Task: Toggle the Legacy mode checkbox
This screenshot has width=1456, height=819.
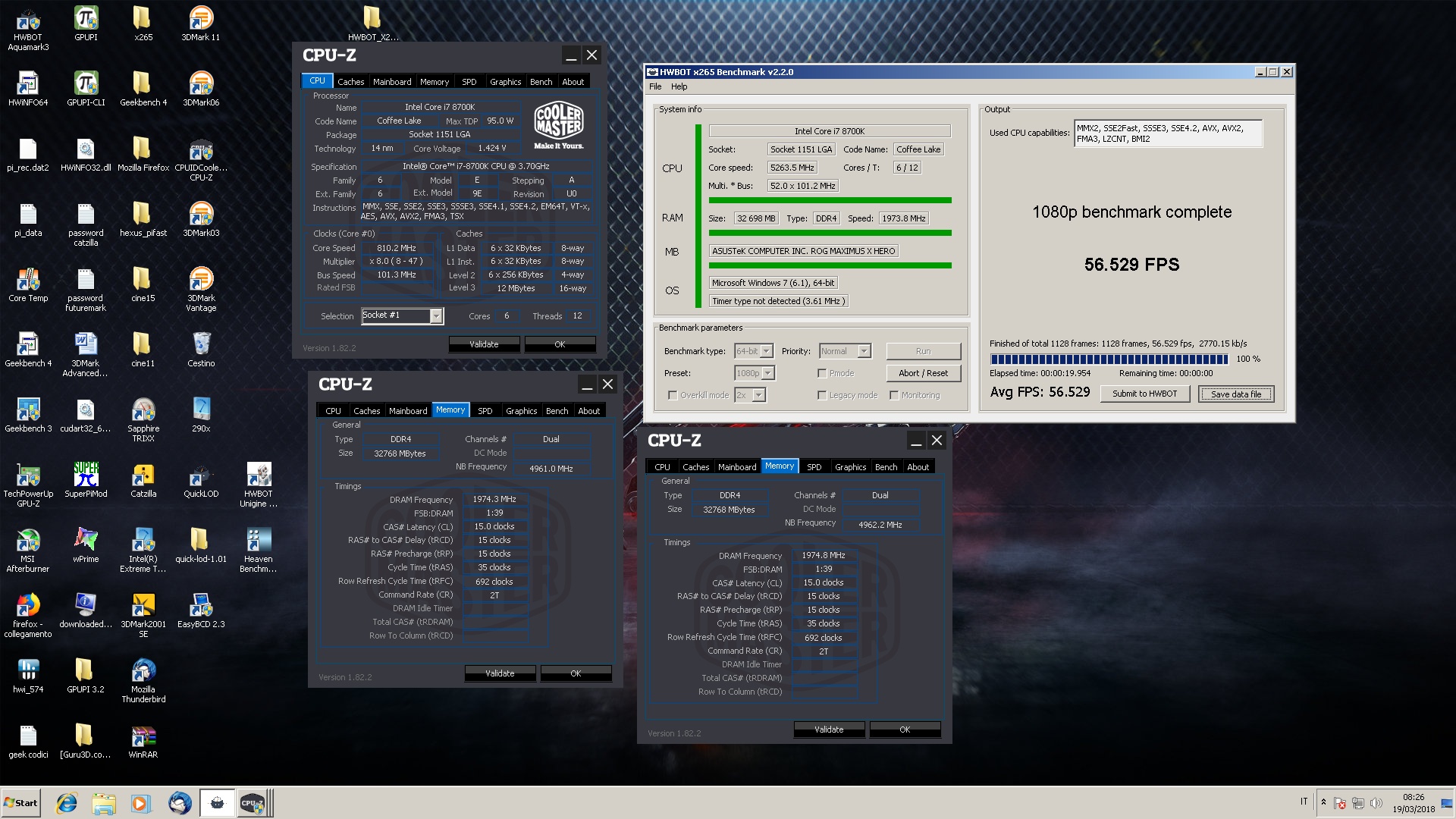Action: coord(822,395)
